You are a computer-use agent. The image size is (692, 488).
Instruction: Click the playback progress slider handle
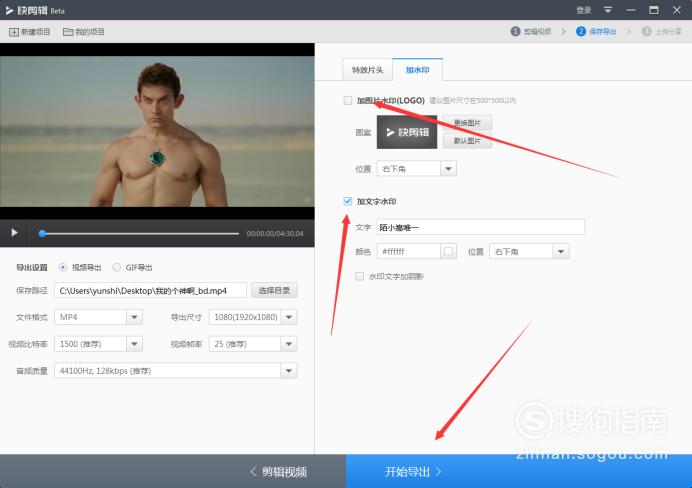pos(42,233)
